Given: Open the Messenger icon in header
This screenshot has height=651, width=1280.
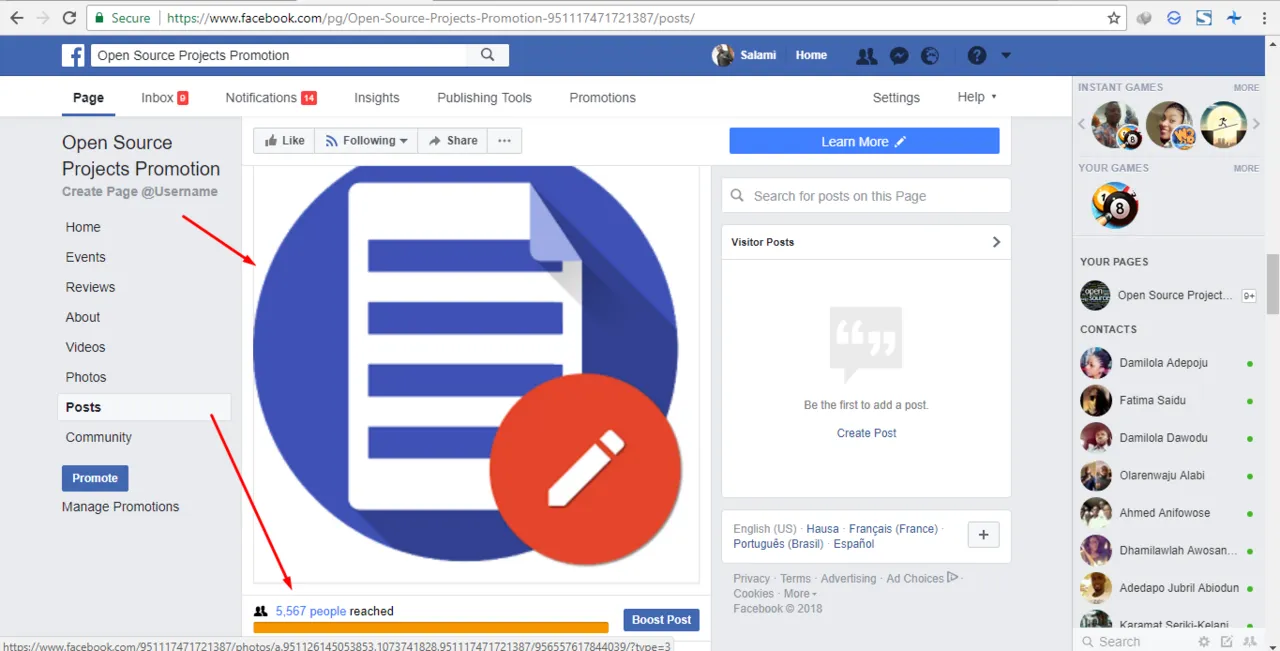Looking at the screenshot, I should click(899, 56).
